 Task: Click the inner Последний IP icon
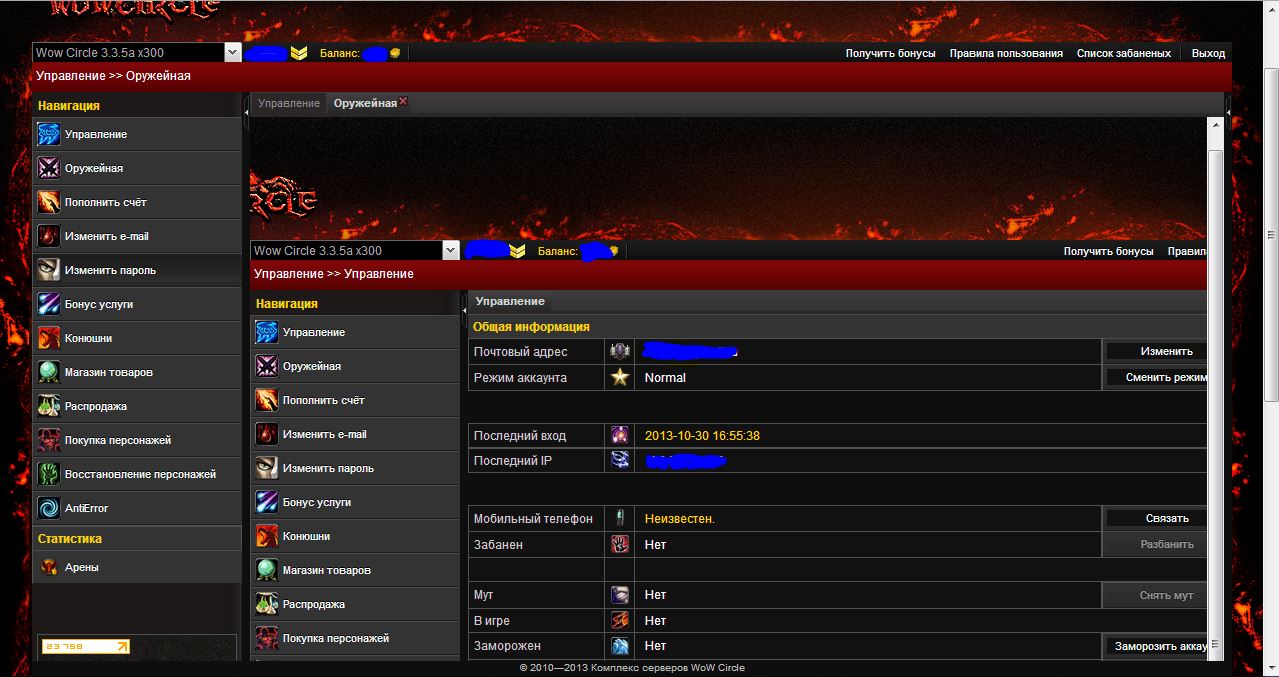coord(620,461)
